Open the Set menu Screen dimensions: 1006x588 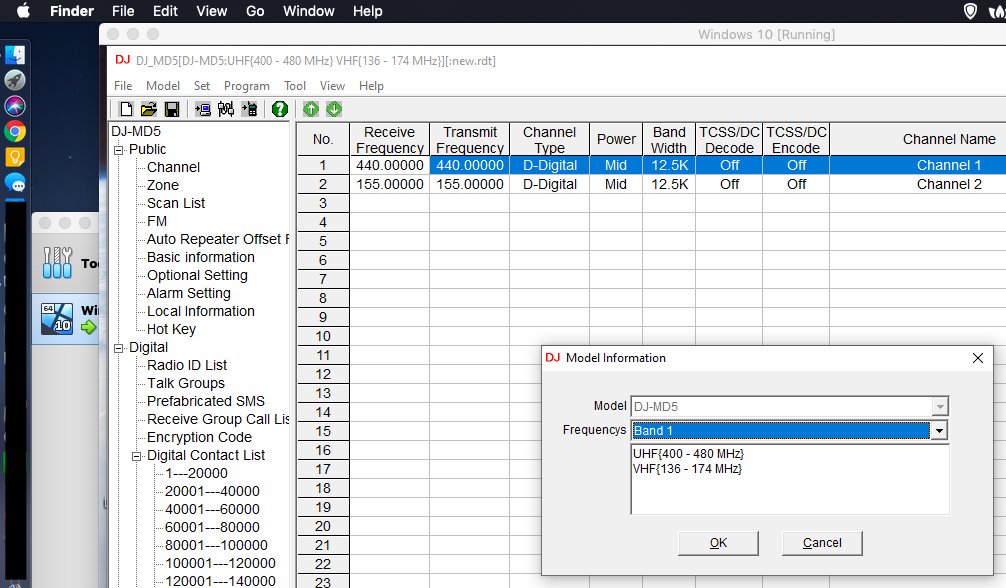pyautogui.click(x=201, y=85)
